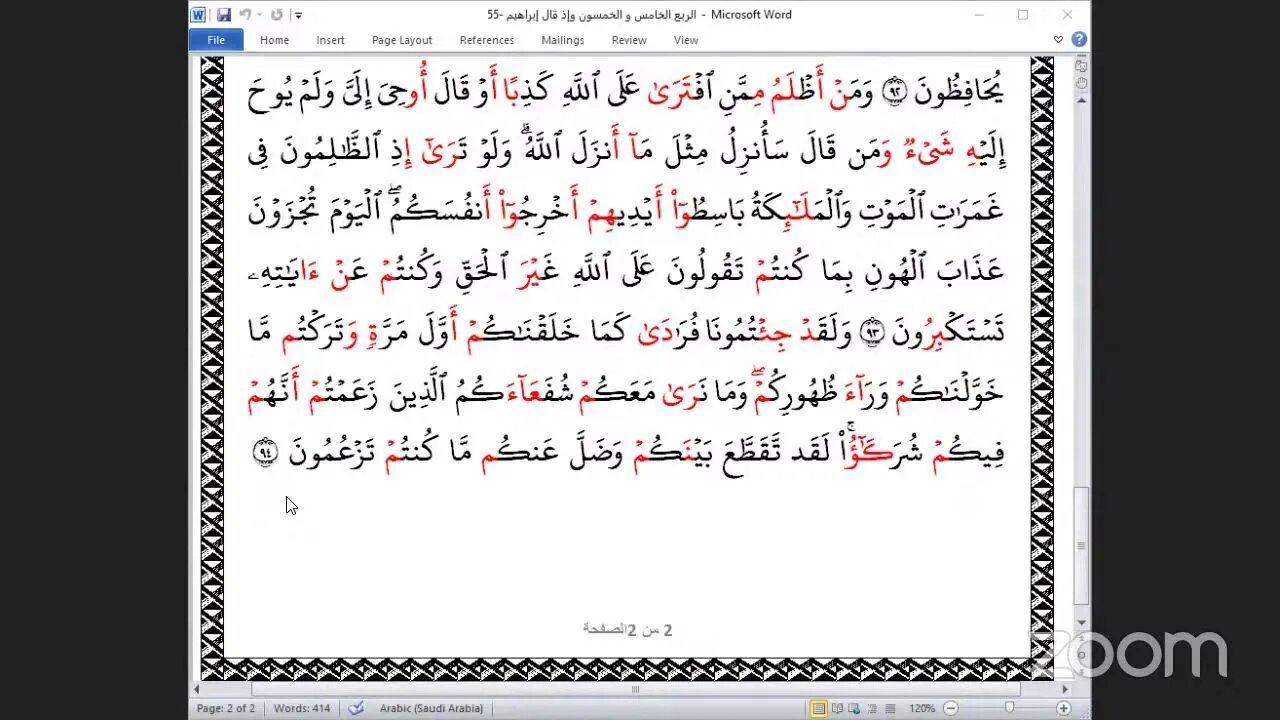
Task: Undo the last action
Action: click(x=245, y=15)
